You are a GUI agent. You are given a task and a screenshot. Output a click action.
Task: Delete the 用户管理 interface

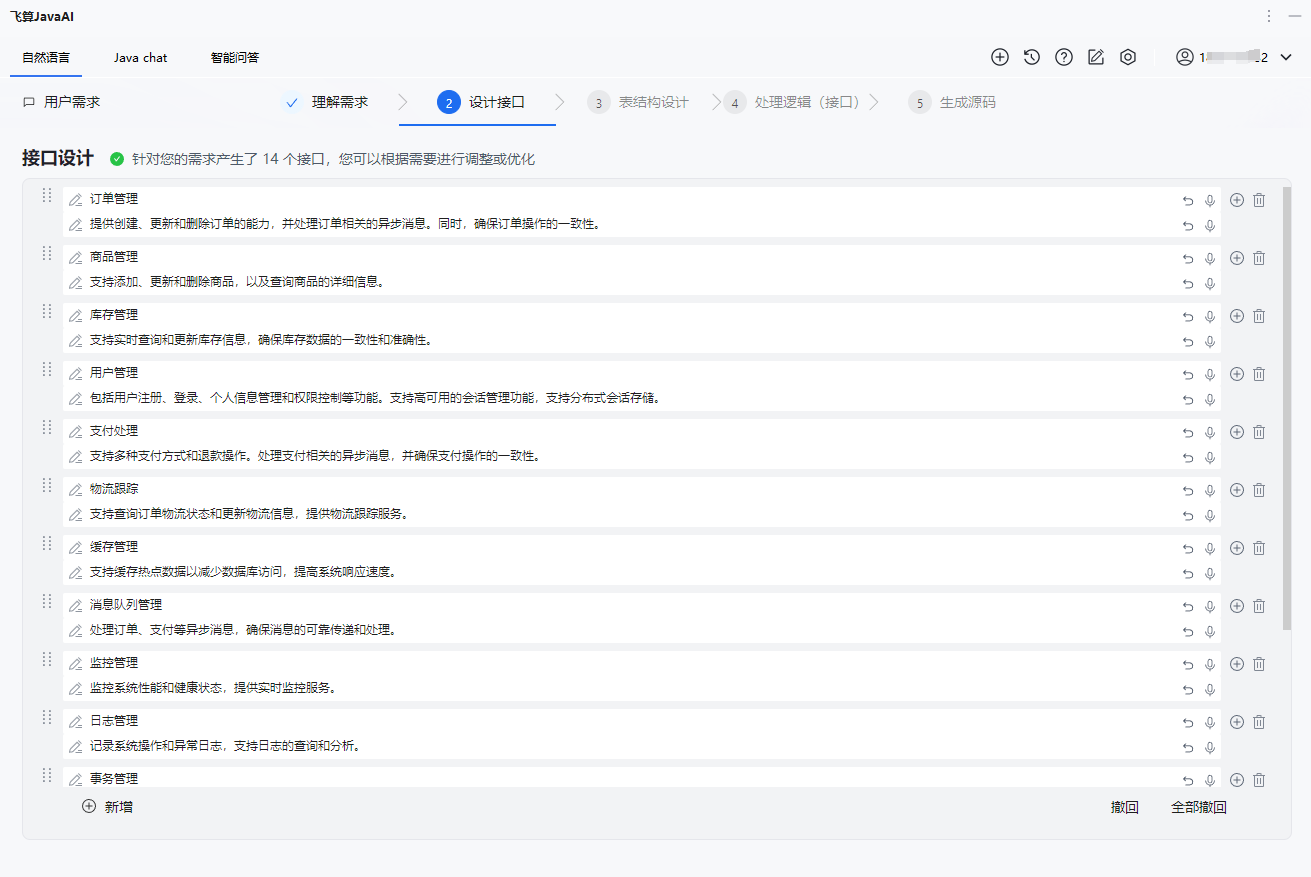point(1259,374)
